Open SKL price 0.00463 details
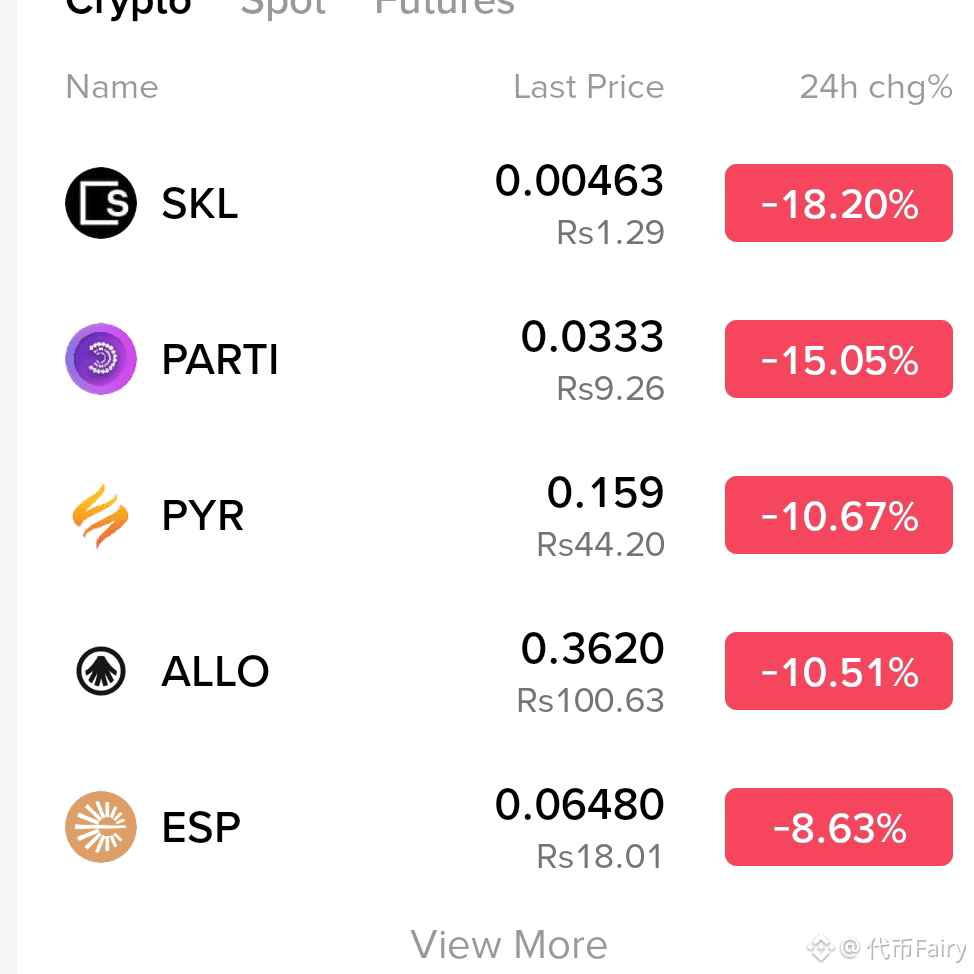Screen dimensions: 974x974 (x=580, y=181)
